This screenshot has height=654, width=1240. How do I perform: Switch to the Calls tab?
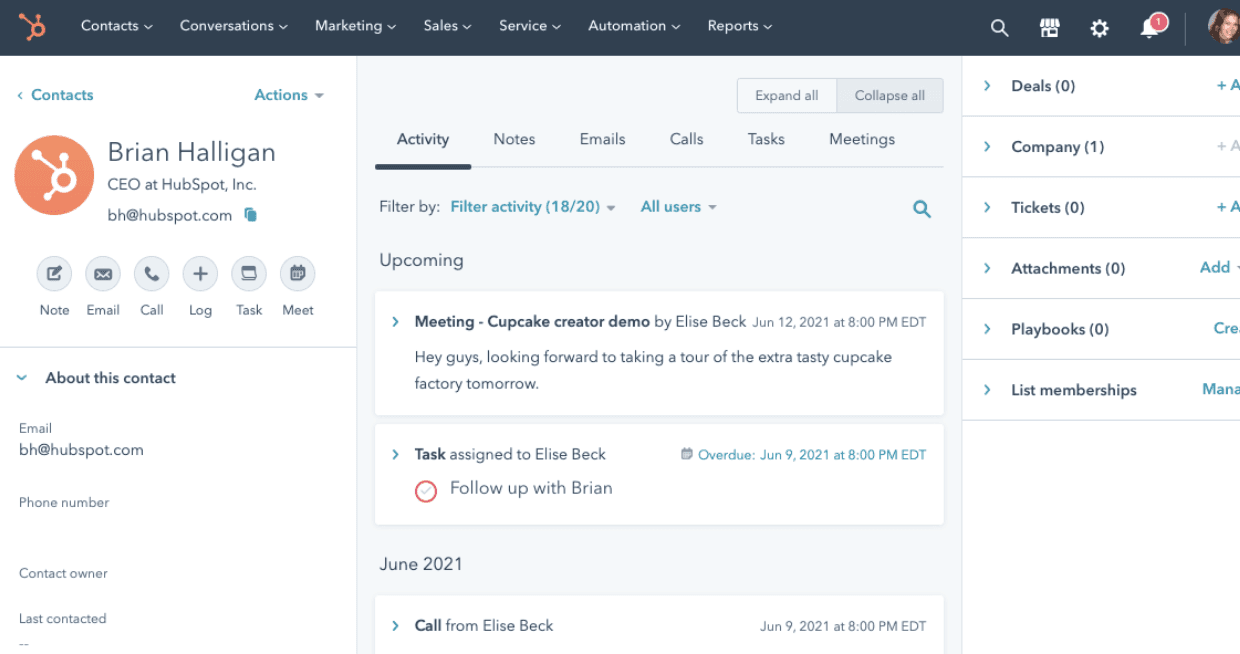pos(687,140)
